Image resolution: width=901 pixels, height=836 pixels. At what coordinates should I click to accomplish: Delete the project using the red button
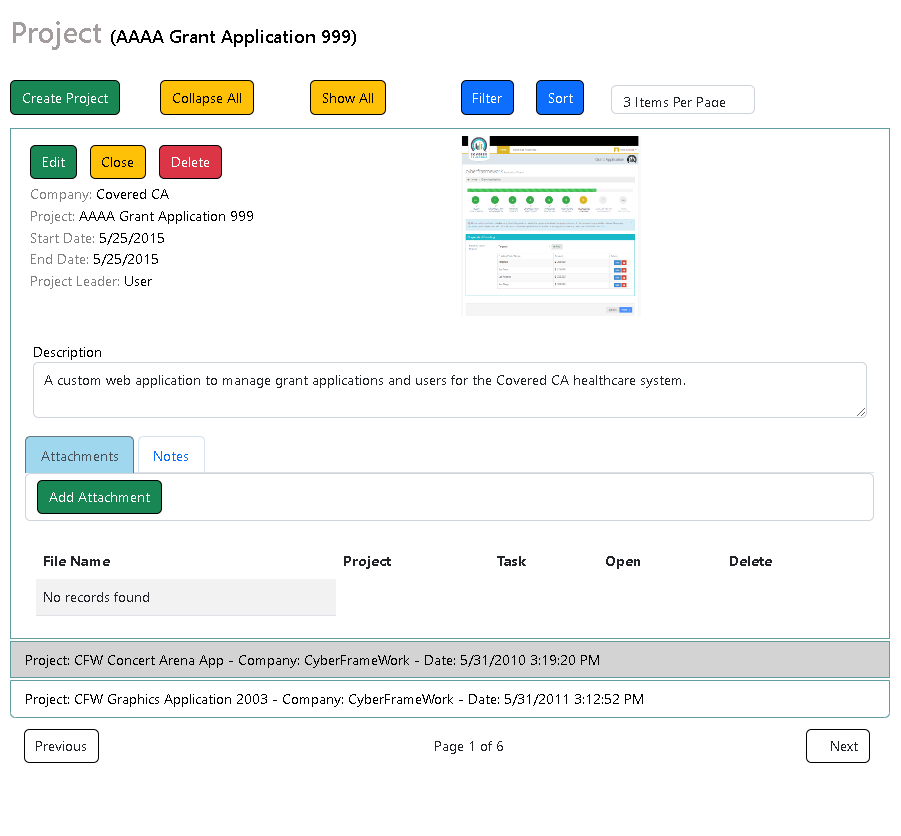coord(190,162)
